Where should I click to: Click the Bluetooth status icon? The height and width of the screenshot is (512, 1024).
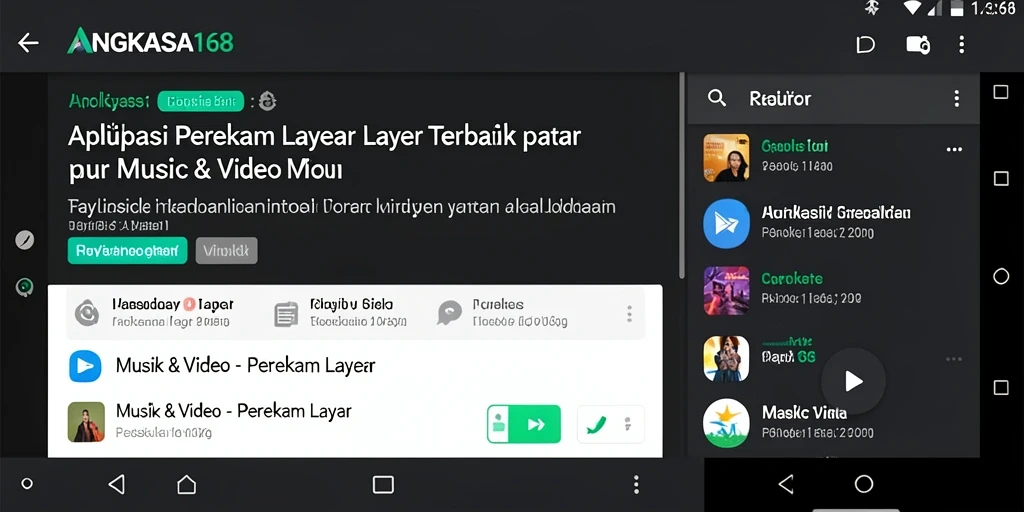point(871,8)
